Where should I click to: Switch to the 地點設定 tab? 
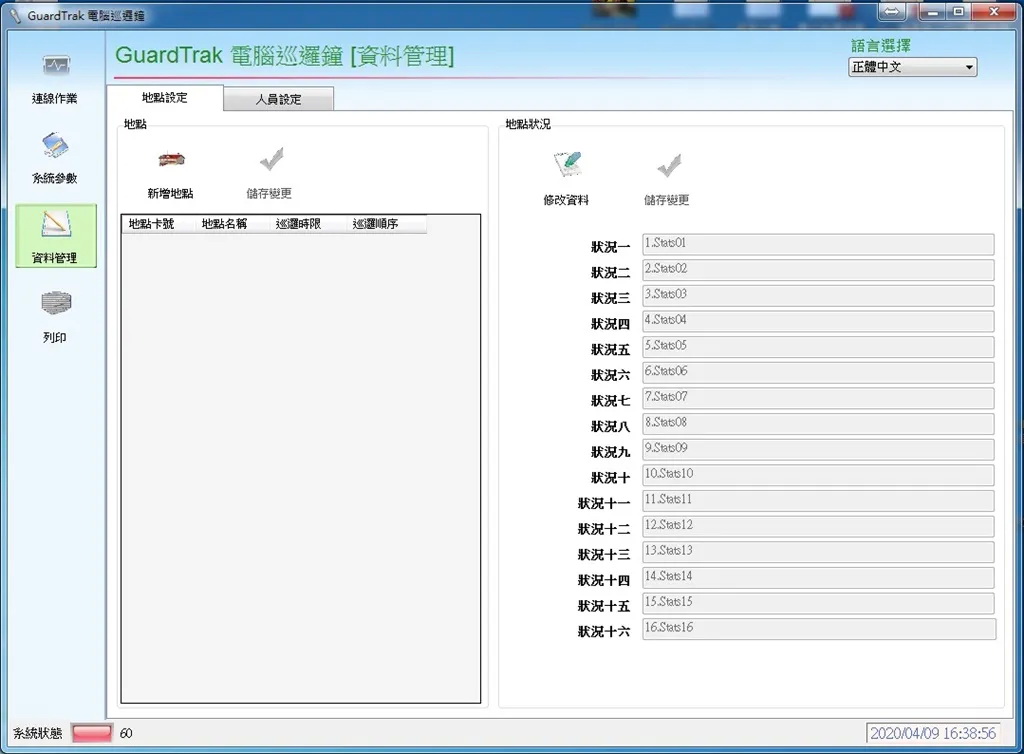[x=165, y=98]
